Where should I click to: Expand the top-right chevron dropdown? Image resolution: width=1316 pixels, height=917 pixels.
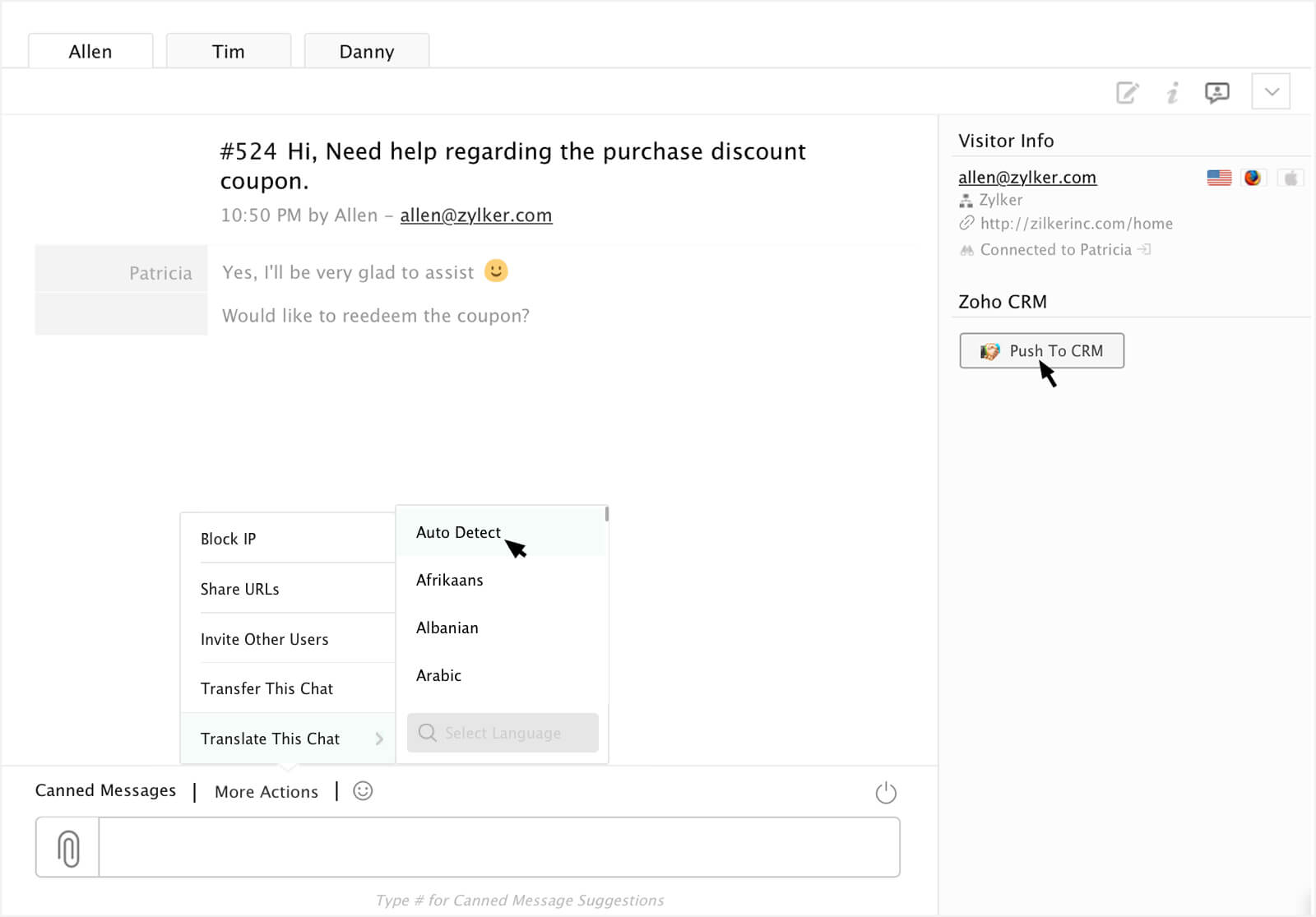point(1271,91)
